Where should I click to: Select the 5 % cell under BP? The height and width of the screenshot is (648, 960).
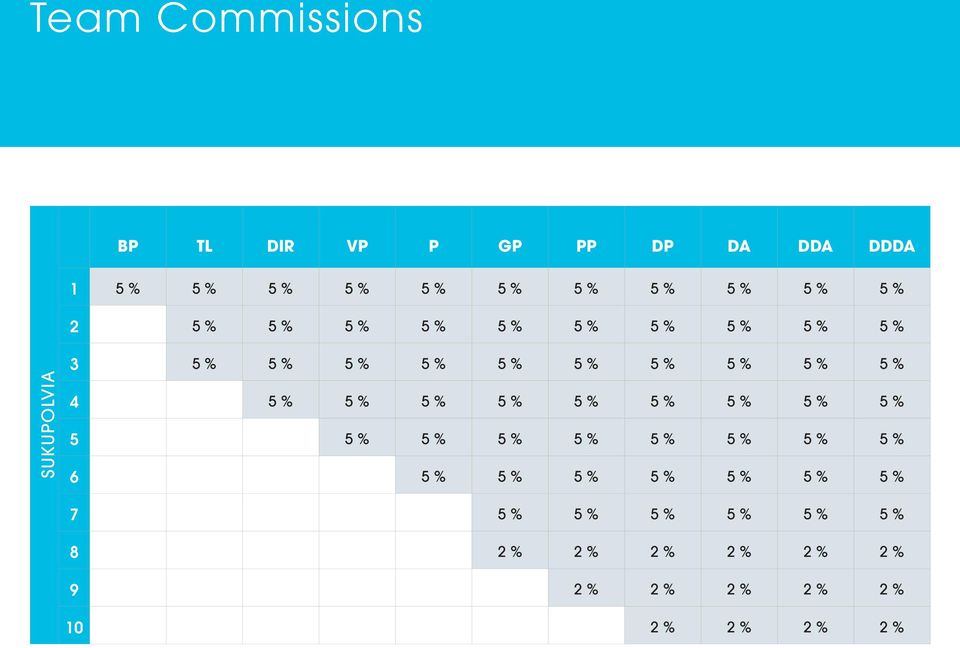click(x=128, y=288)
